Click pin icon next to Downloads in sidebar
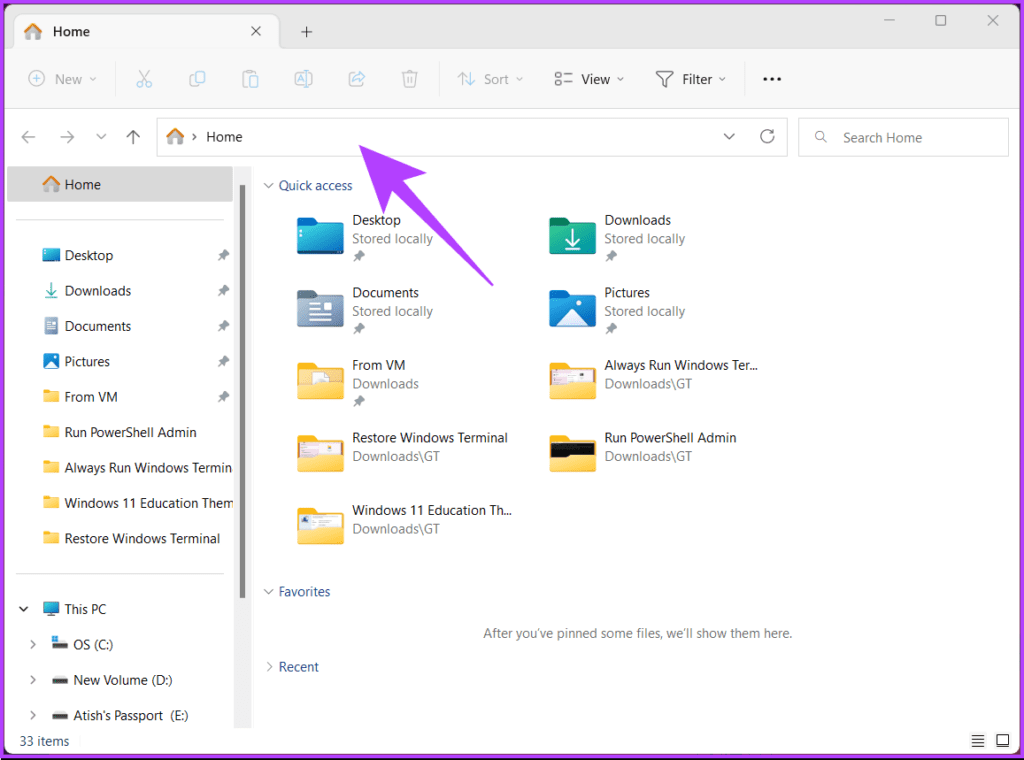The height and width of the screenshot is (760, 1024). (x=223, y=291)
